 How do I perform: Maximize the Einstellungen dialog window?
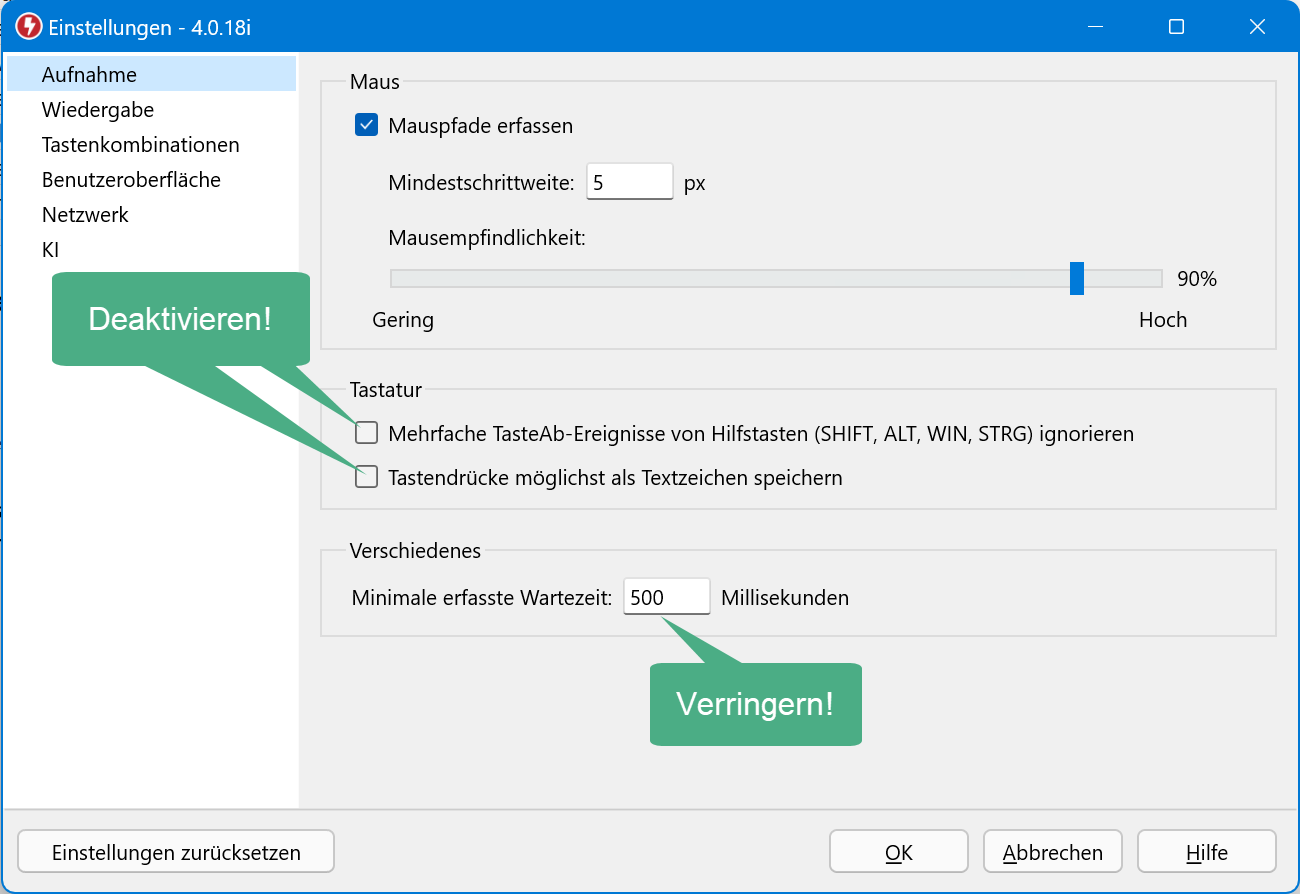click(x=1176, y=27)
